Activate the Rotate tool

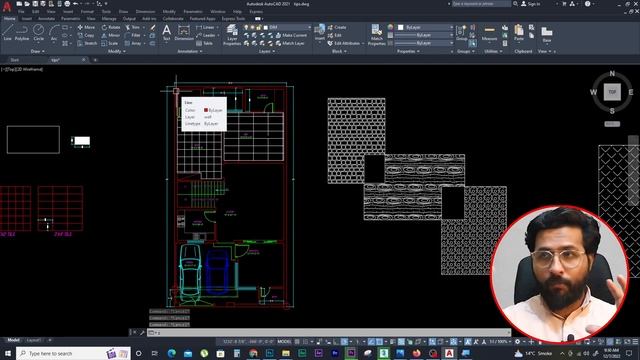pyautogui.click(x=111, y=27)
